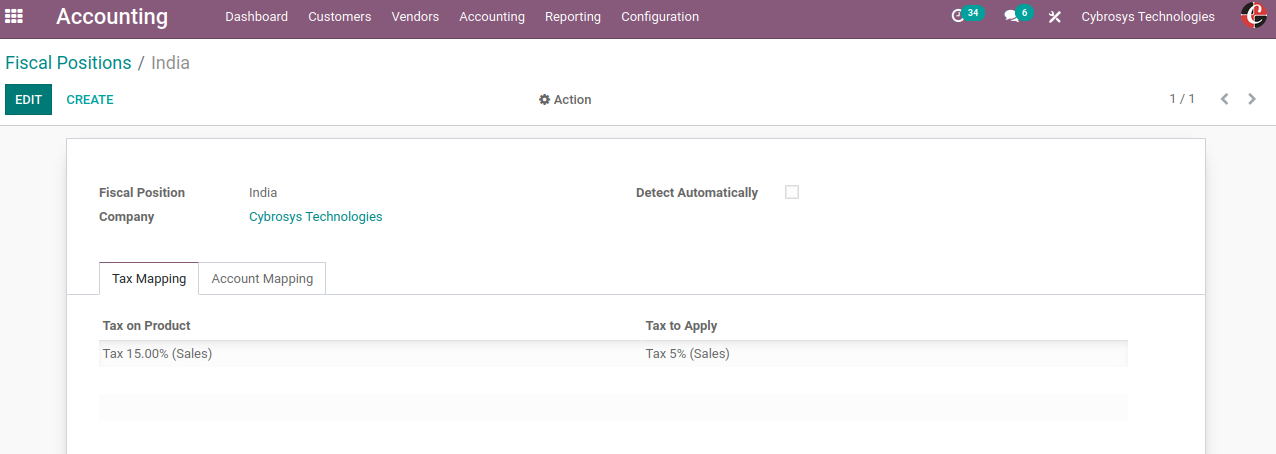Screen dimensions: 1276x454
Task: Open Cybrosys Technologies company link
Action: [x=315, y=217]
